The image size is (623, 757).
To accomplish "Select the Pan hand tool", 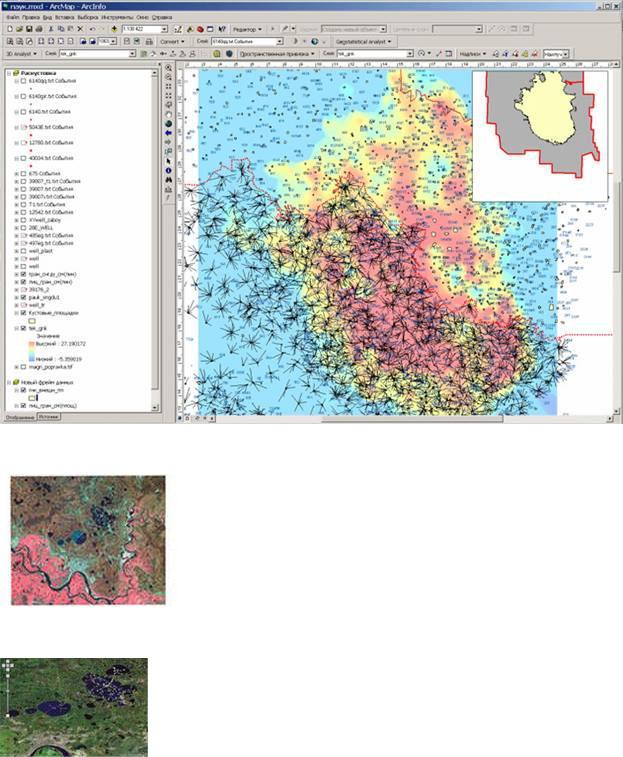I will coord(169,114).
